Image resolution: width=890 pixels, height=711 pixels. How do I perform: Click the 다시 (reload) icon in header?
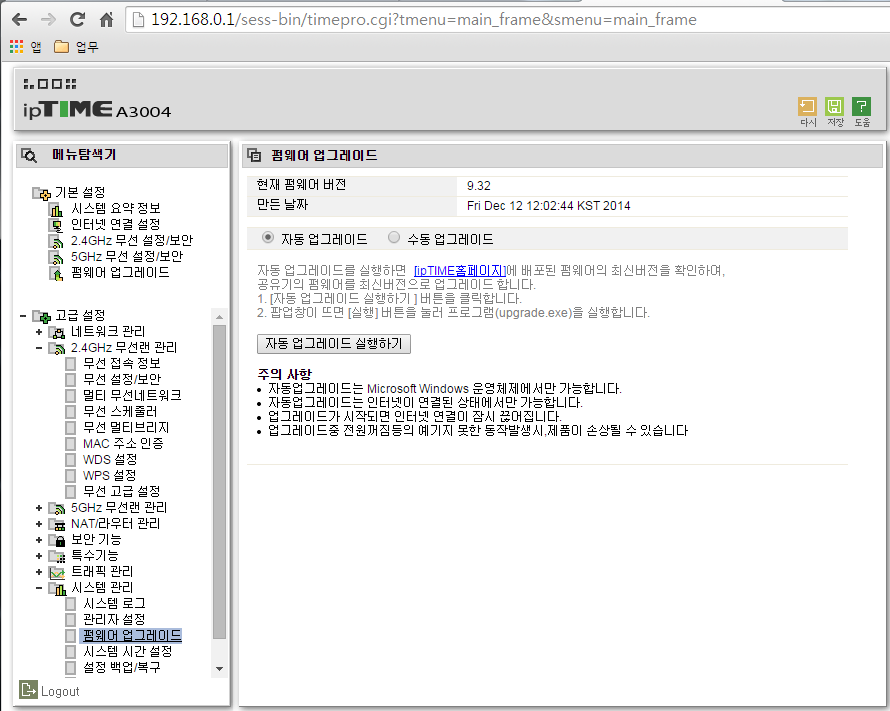[807, 106]
